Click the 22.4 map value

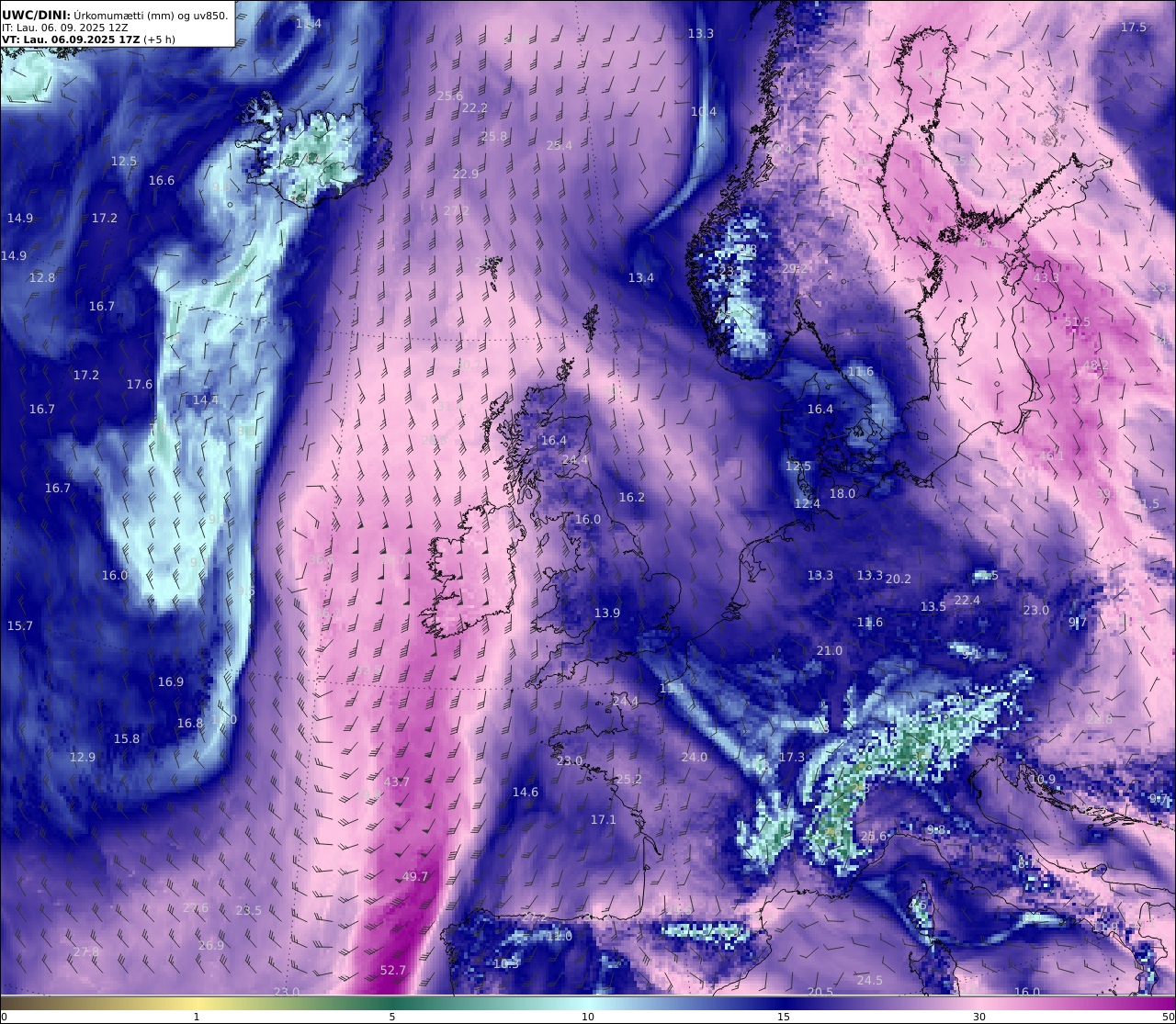967,600
